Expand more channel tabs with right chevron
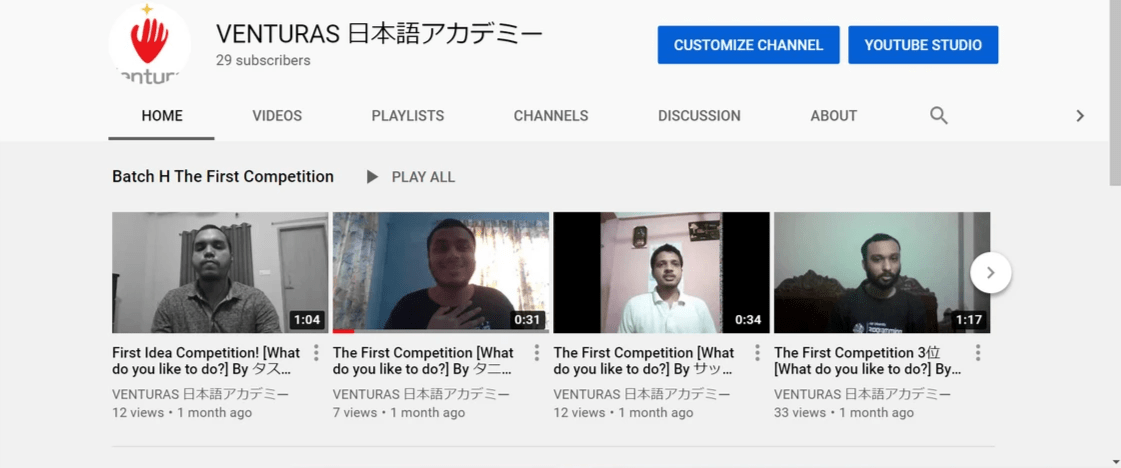The image size is (1121, 468). tap(1080, 116)
